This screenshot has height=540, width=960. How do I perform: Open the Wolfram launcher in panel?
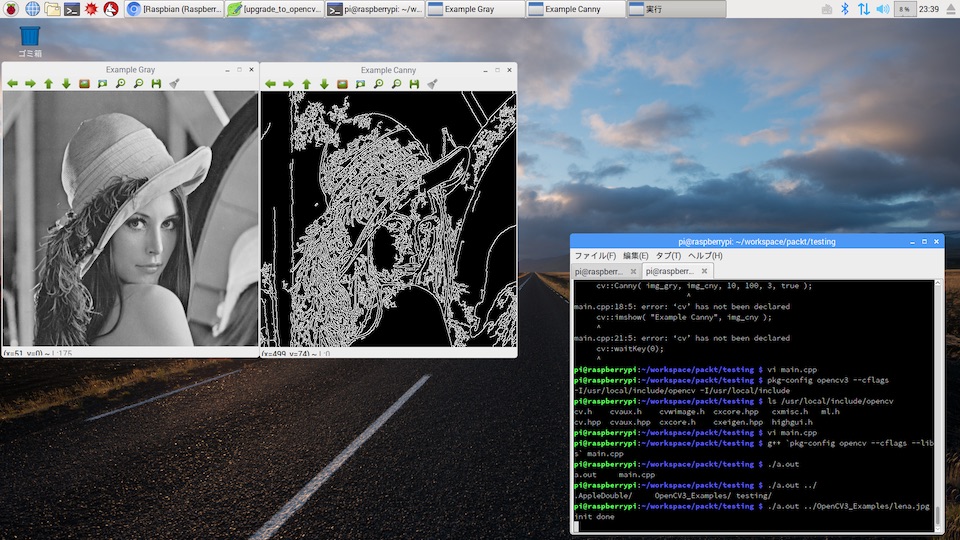[x=111, y=9]
